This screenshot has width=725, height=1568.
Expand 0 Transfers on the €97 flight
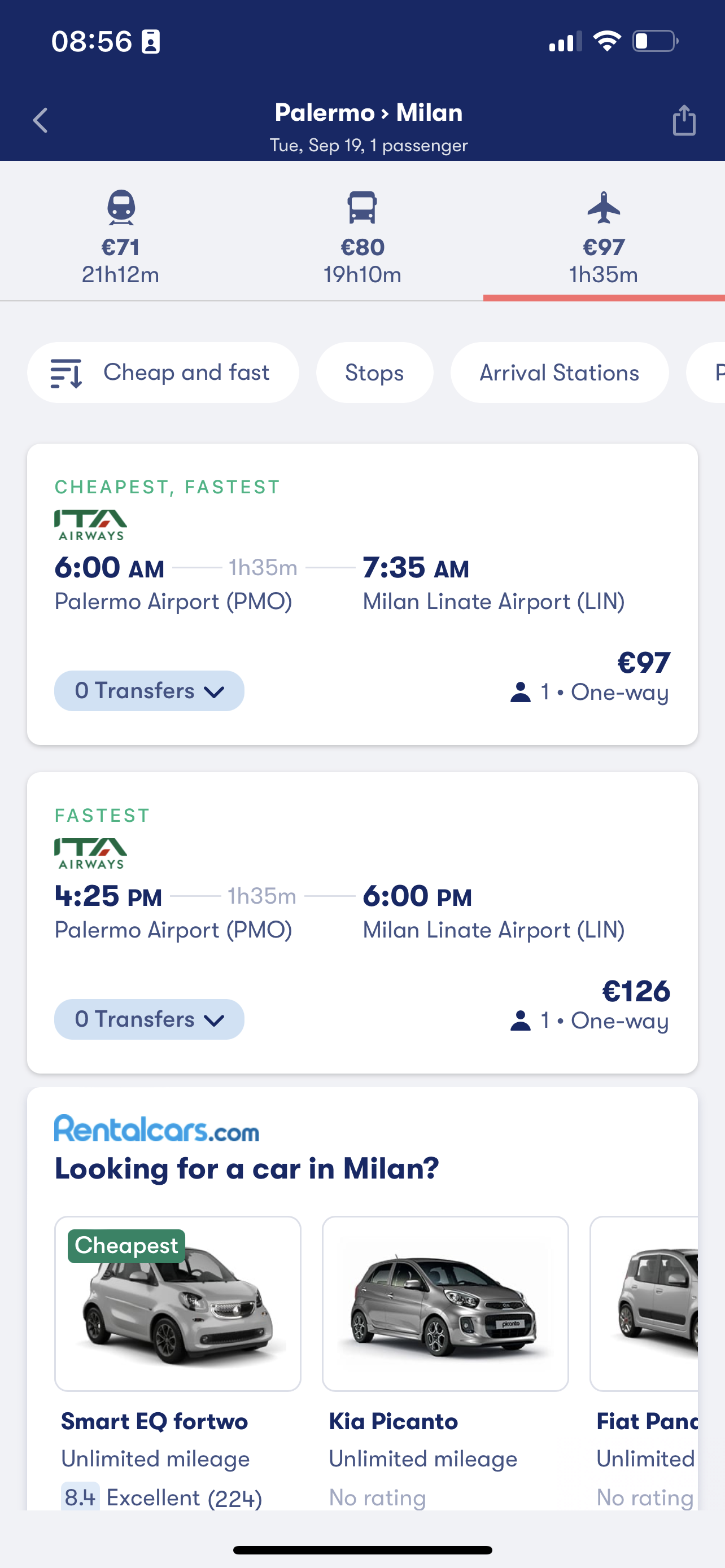click(149, 691)
